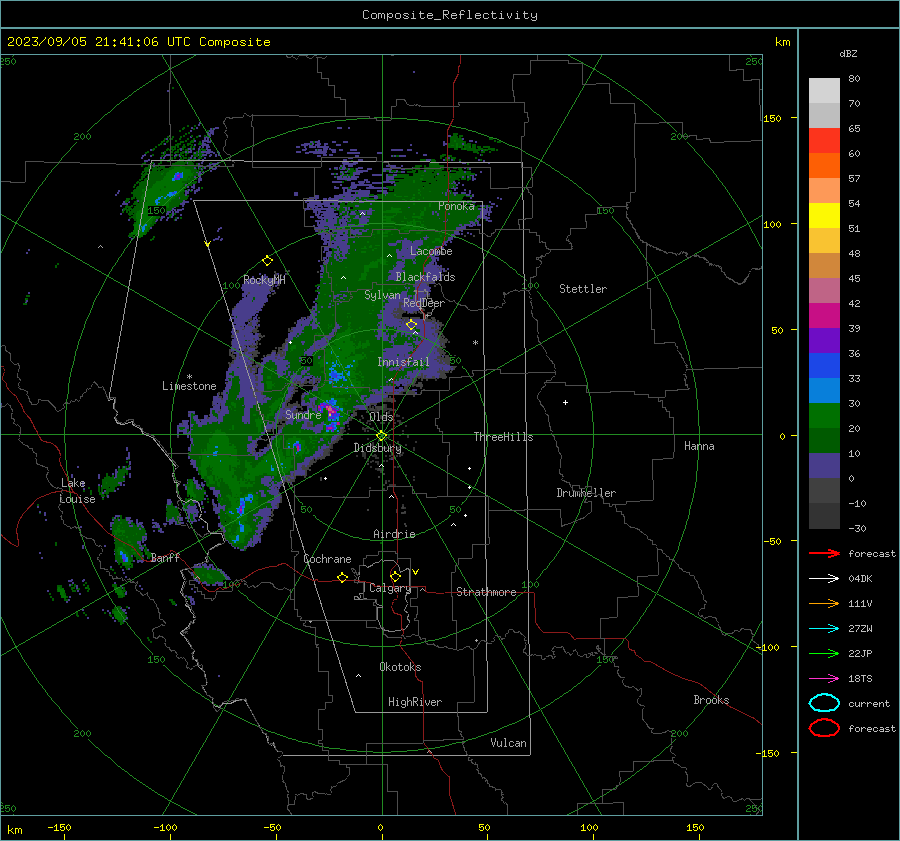Image resolution: width=900 pixels, height=841 pixels.
Task: Click the Banff label on map
Action: (x=165, y=557)
